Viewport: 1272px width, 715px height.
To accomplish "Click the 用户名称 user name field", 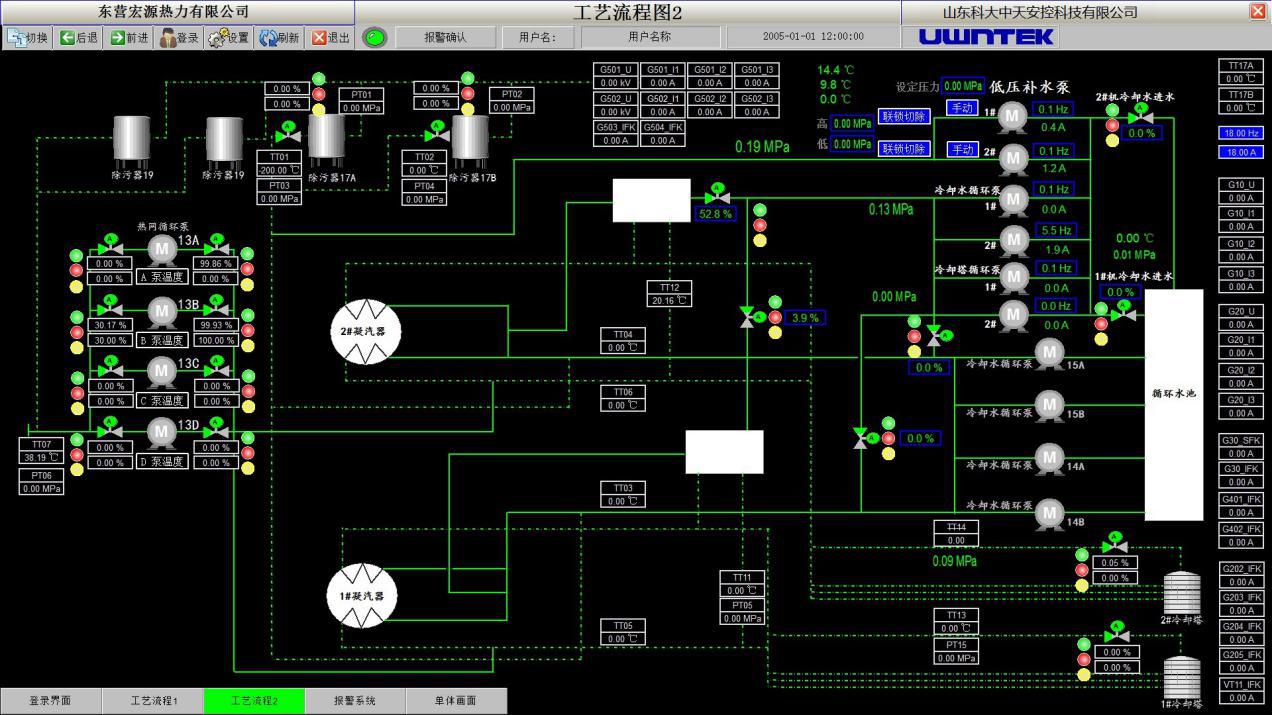I will (x=649, y=37).
